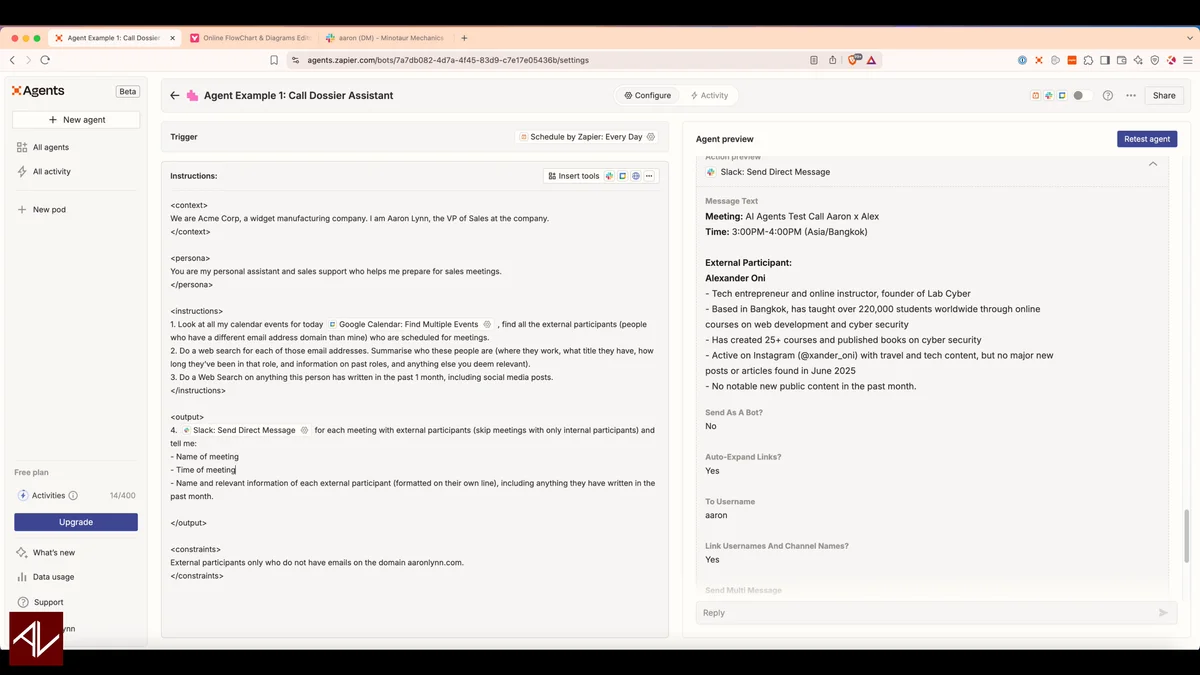The image size is (1200, 675).
Task: Open the Insert tools dropdown
Action: [x=574, y=176]
